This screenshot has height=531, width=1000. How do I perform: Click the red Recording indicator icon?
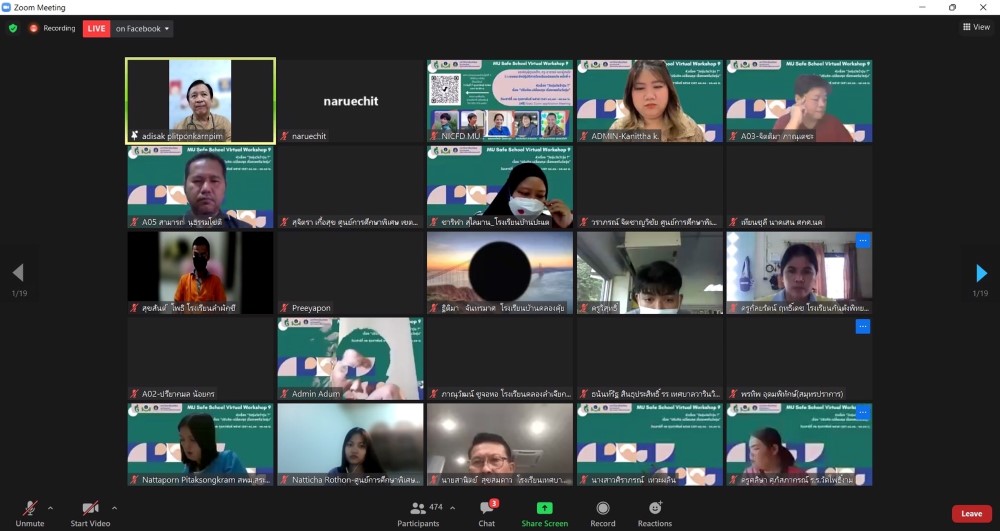(x=34, y=28)
